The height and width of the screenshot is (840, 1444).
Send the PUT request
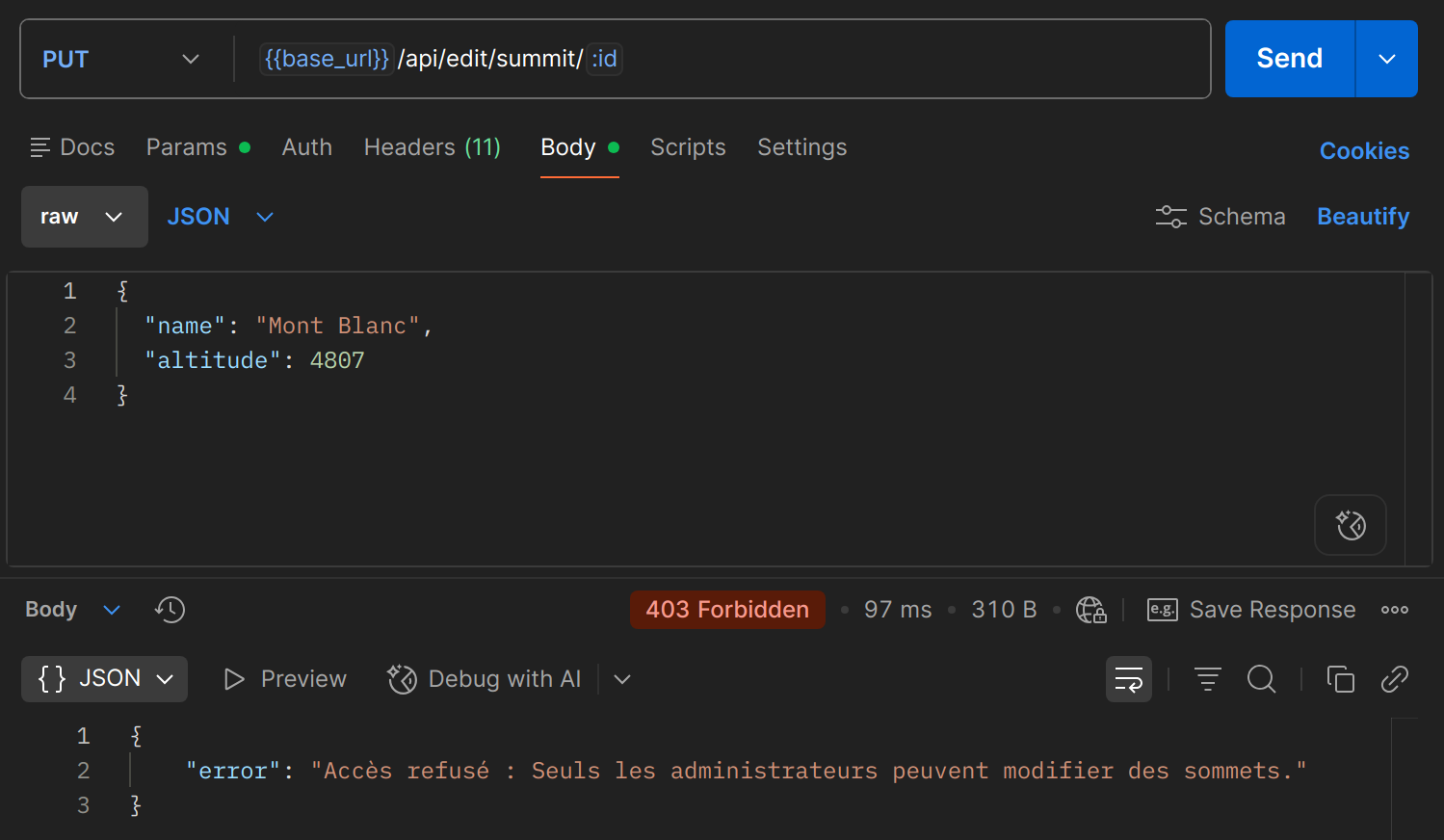pyautogui.click(x=1289, y=59)
